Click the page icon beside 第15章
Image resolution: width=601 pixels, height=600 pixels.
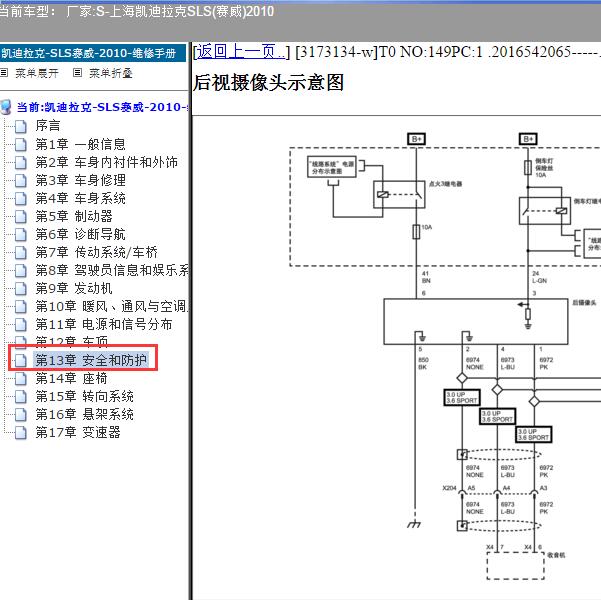pyautogui.click(x=21, y=397)
